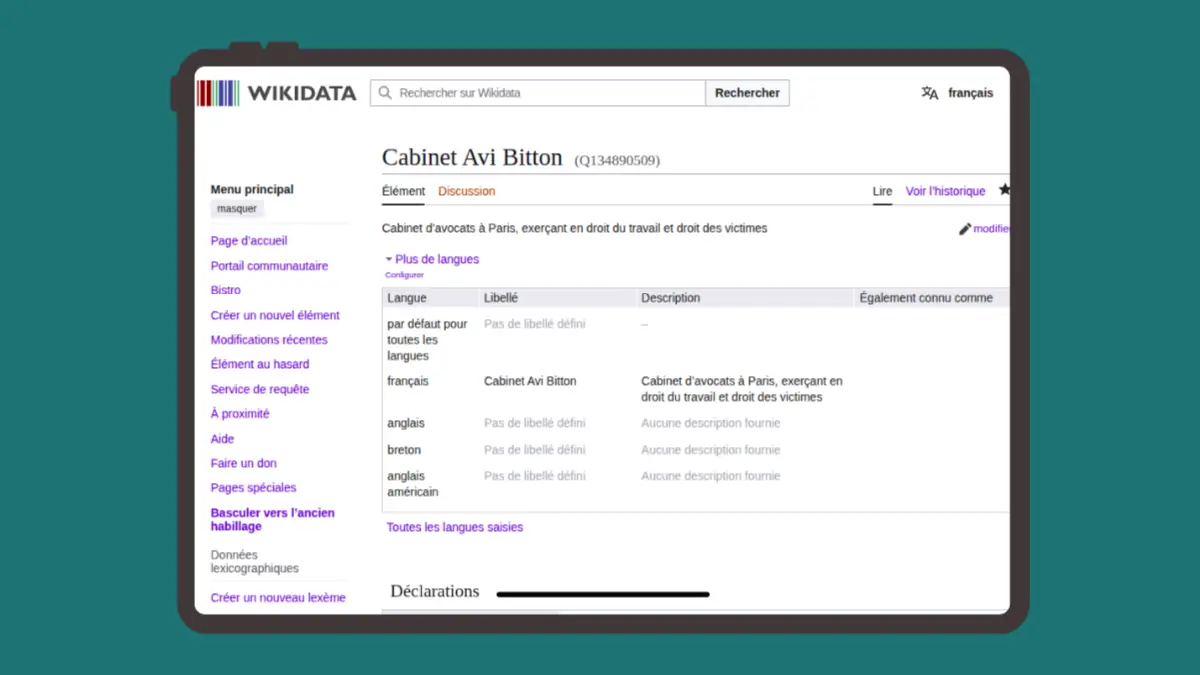The height and width of the screenshot is (675, 1200).
Task: Click the page title Cabinet Avi Bitton
Action: click(x=472, y=157)
